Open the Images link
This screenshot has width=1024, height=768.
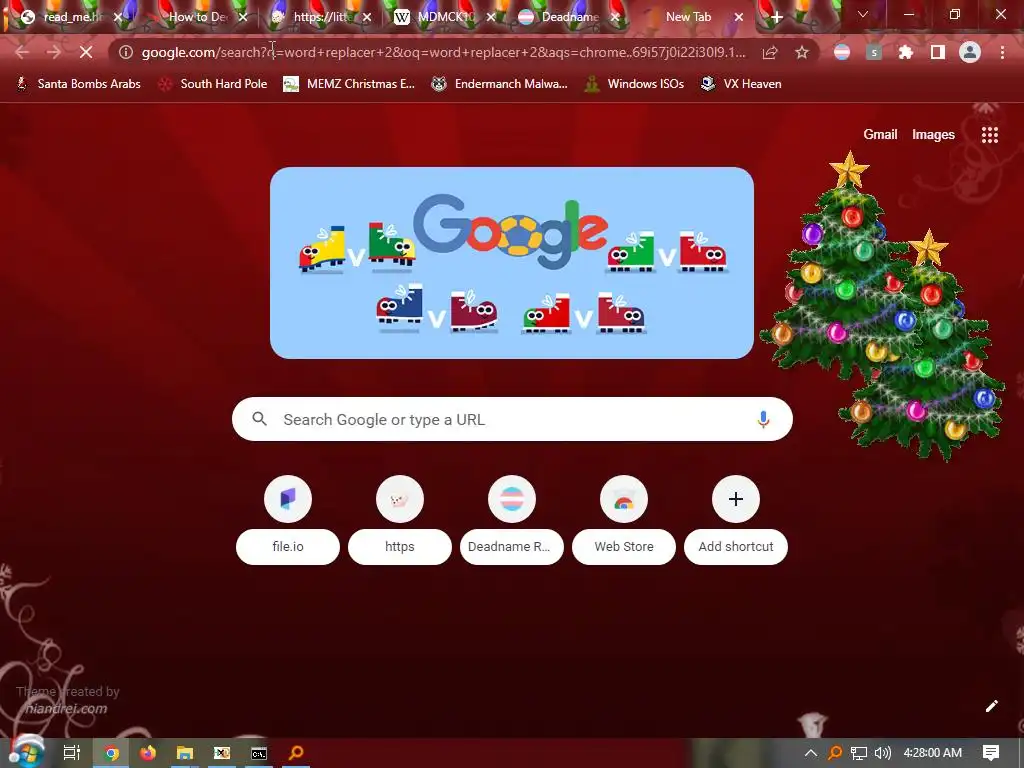pos(933,135)
